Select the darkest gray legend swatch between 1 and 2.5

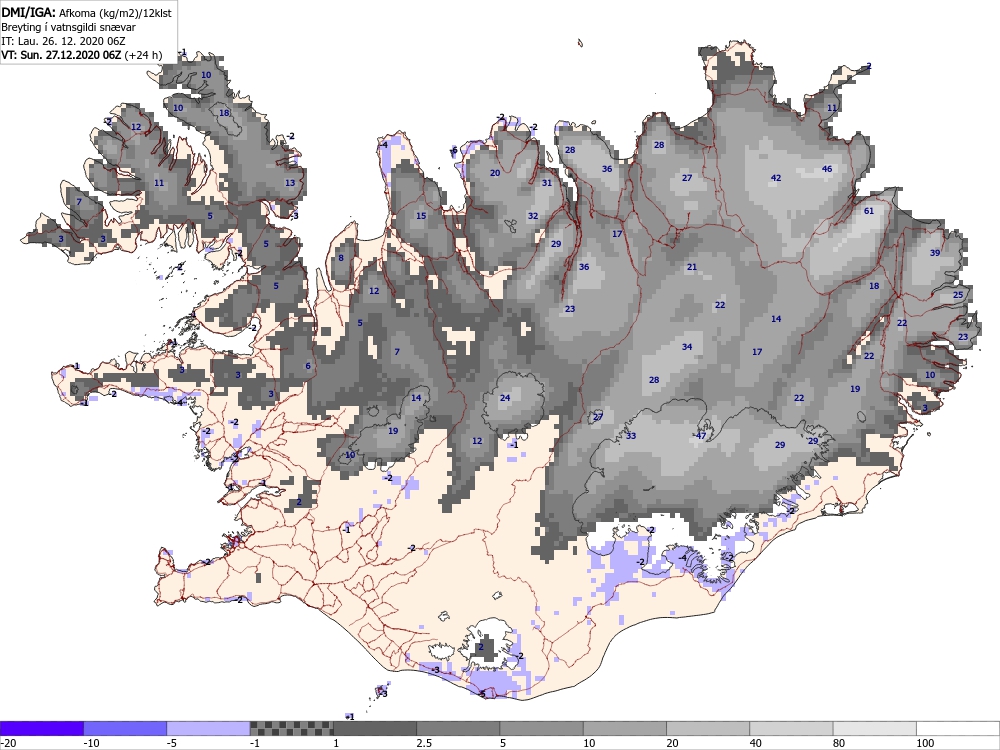(x=375, y=728)
